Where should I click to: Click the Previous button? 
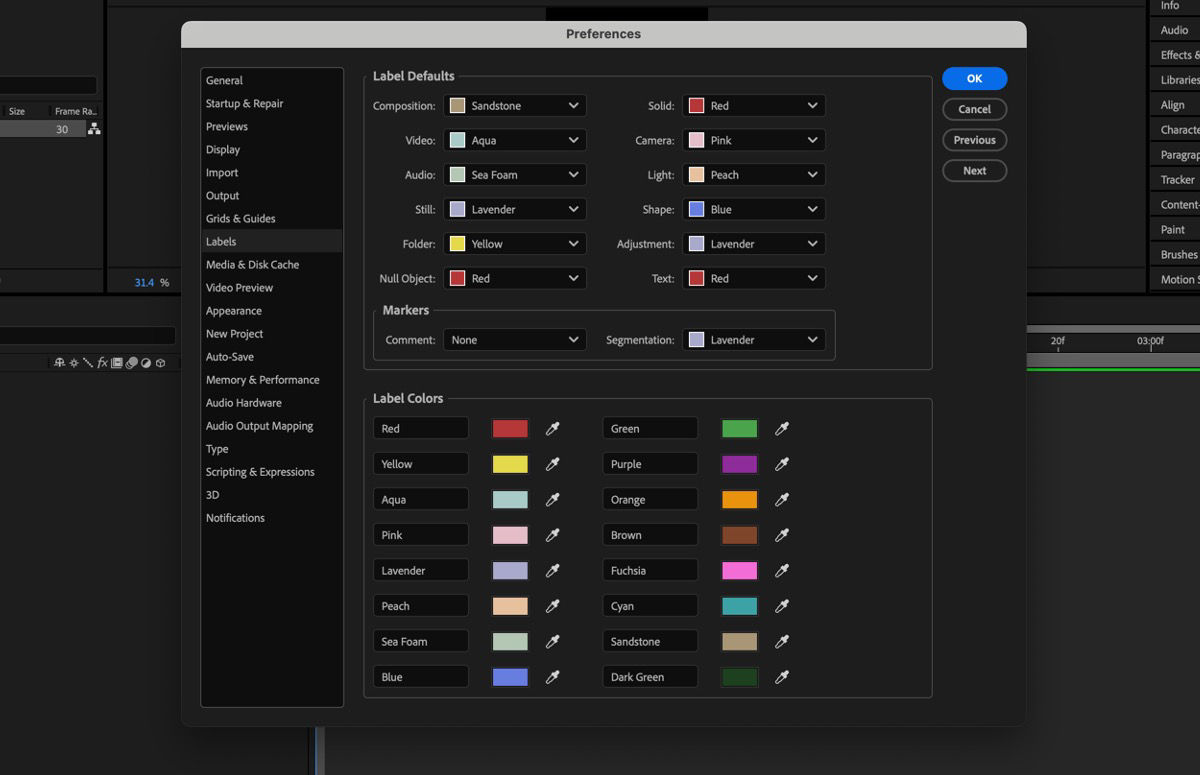point(973,140)
